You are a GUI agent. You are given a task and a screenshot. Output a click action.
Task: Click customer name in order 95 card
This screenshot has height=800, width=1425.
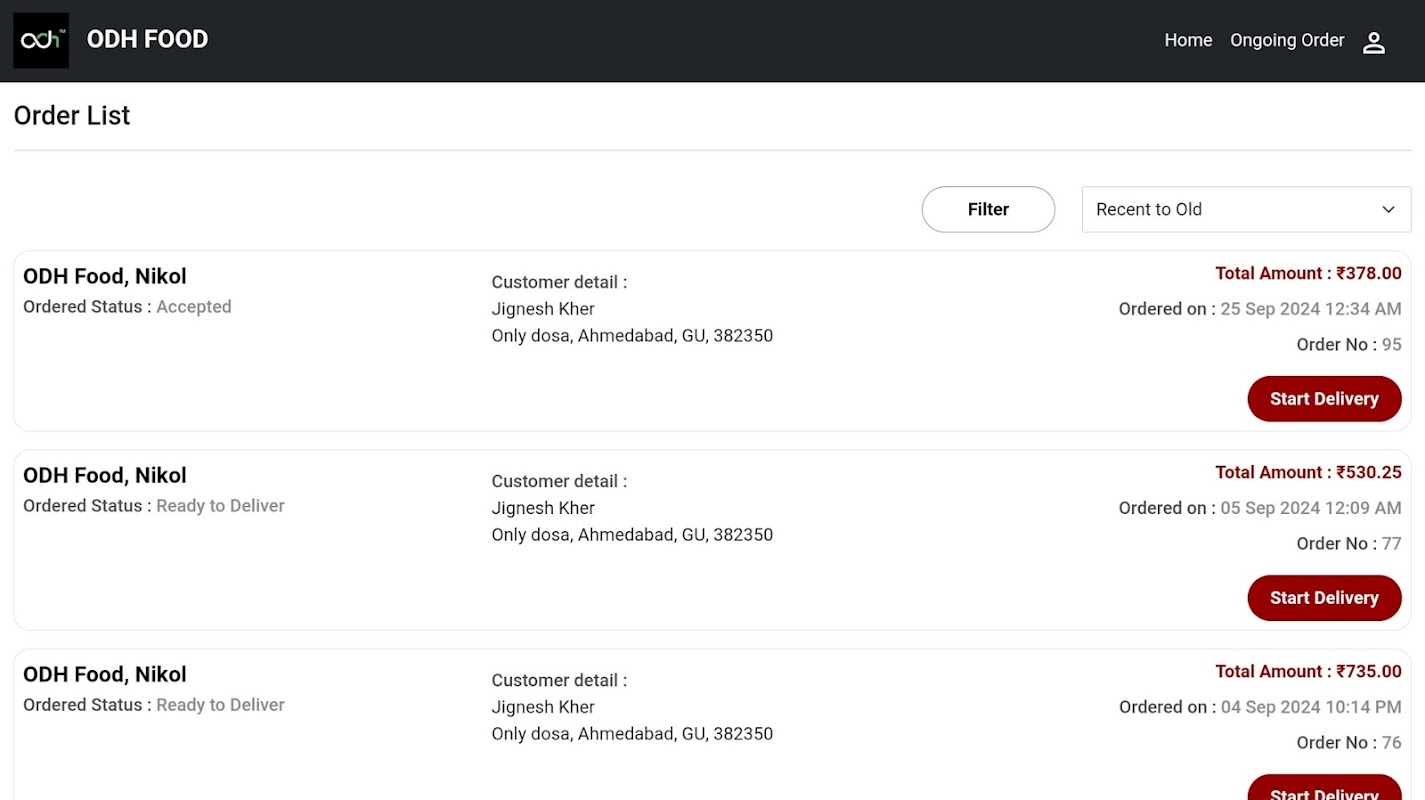coord(543,309)
